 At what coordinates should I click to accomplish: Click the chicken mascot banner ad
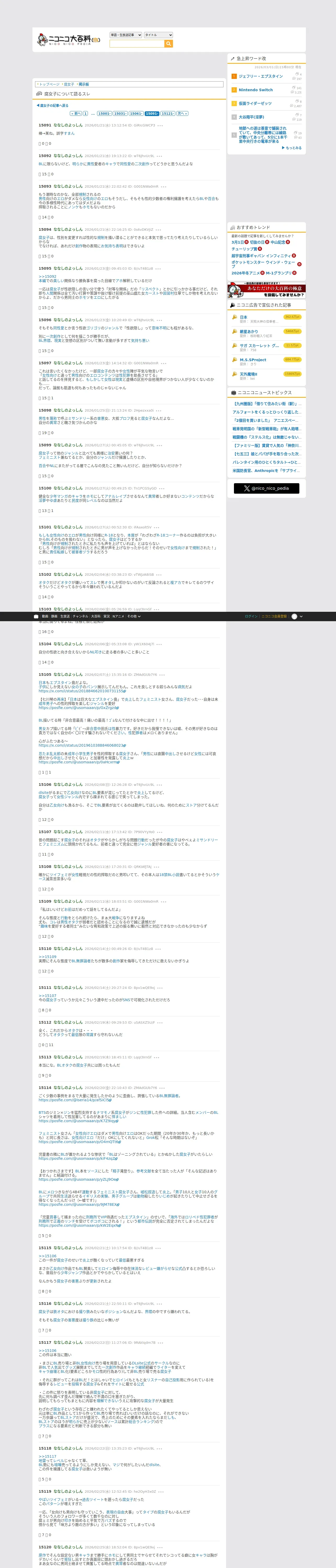266,290
